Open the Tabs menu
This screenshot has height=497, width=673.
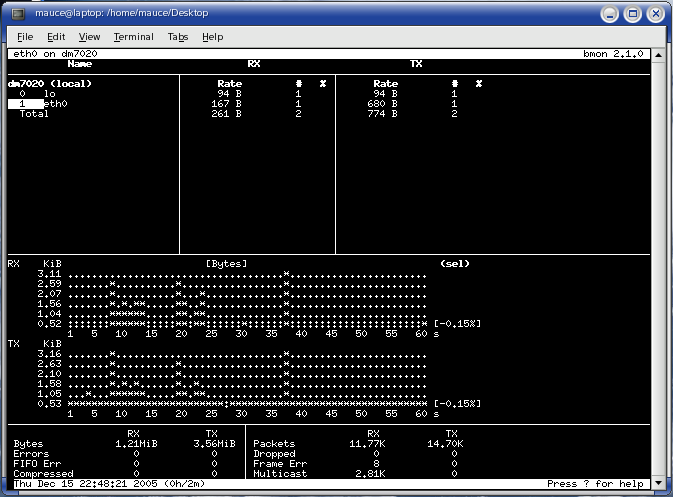tap(178, 37)
